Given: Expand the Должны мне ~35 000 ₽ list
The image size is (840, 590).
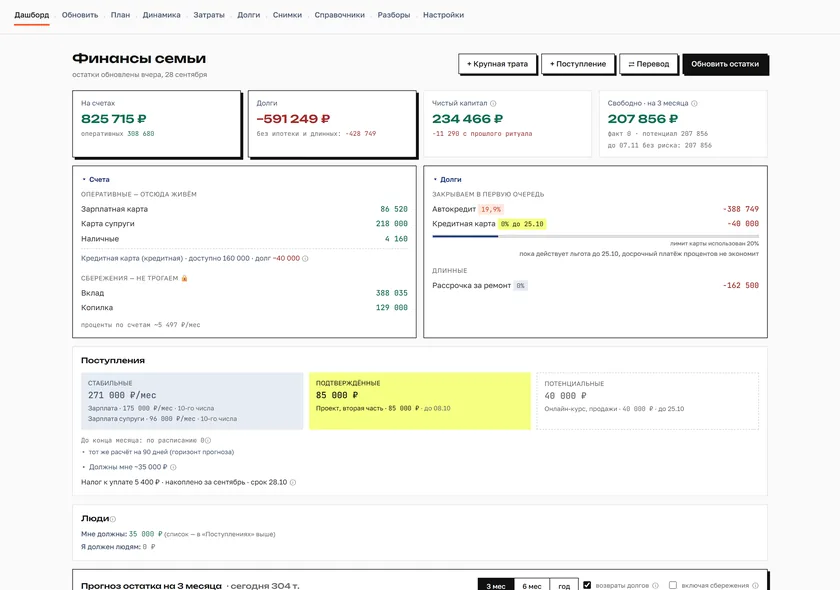Looking at the screenshot, I should 125,467.
